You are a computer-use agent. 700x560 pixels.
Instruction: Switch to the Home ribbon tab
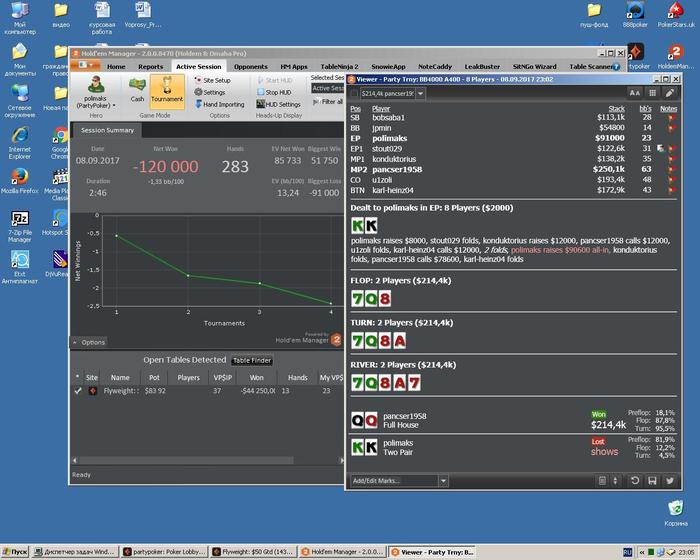click(x=116, y=67)
